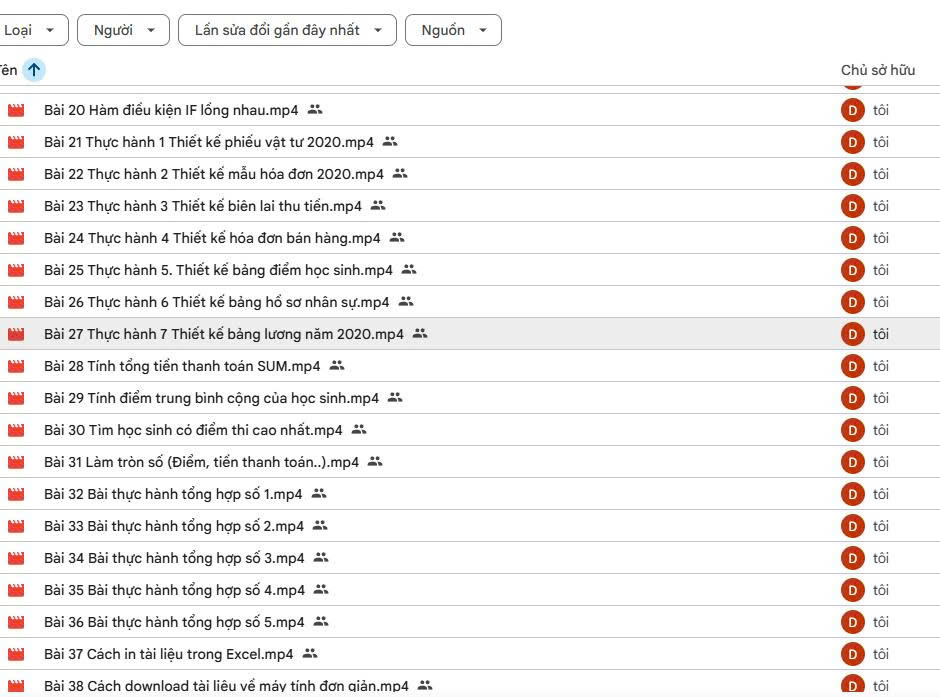Click video icon for Bài 27 Thực hành 7
The image size is (940, 697).
pos(16,334)
